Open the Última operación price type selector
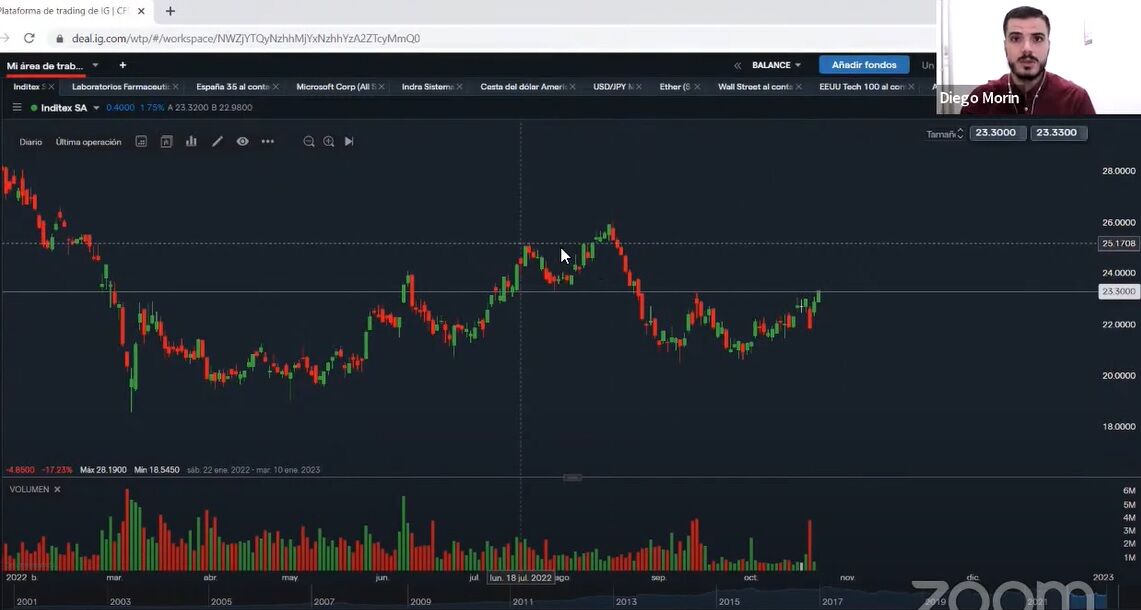This screenshot has width=1141, height=610. (89, 142)
